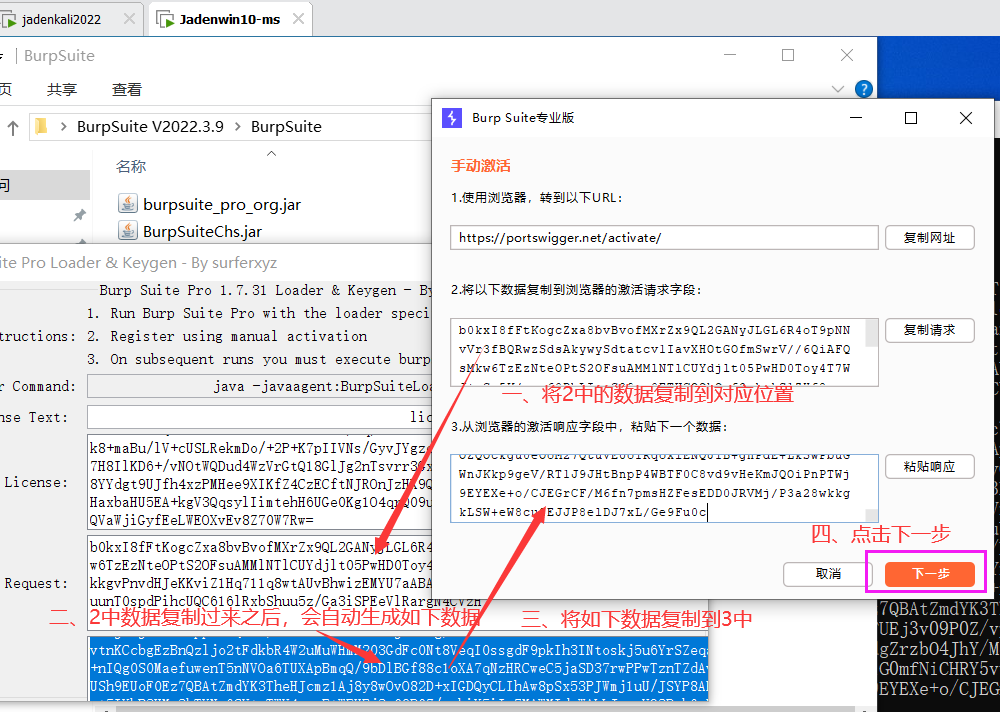The height and width of the screenshot is (712, 1000).
Task: Click the 取消 button
Action: [828, 574]
